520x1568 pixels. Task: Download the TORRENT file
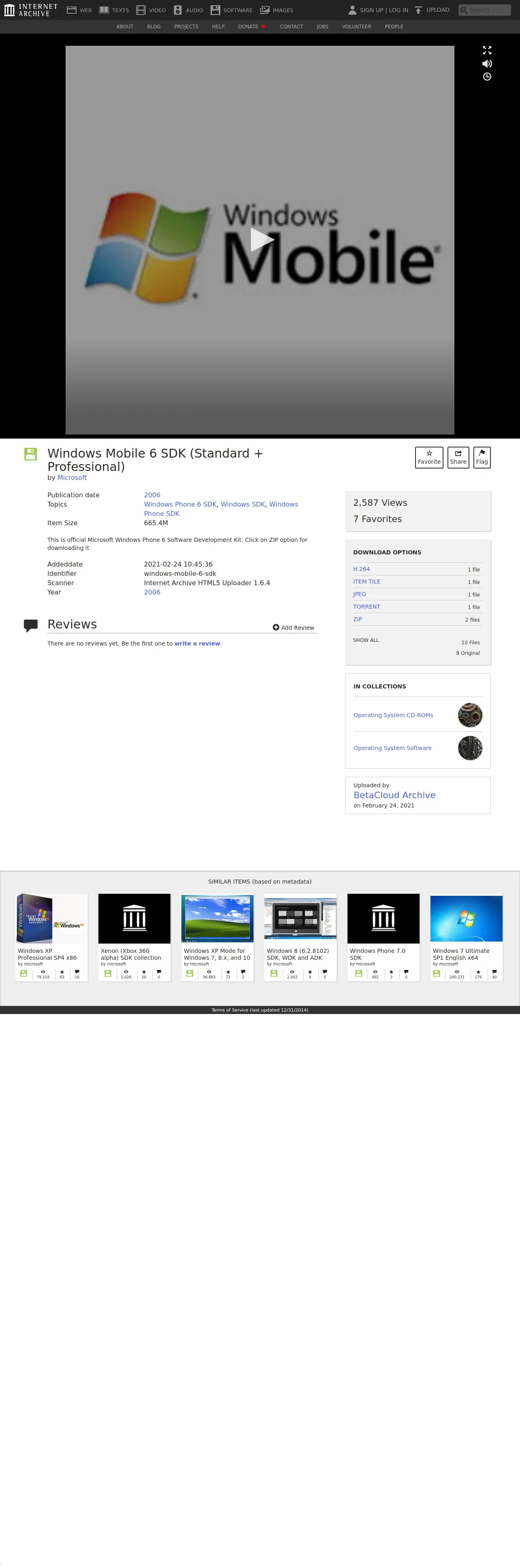point(367,606)
